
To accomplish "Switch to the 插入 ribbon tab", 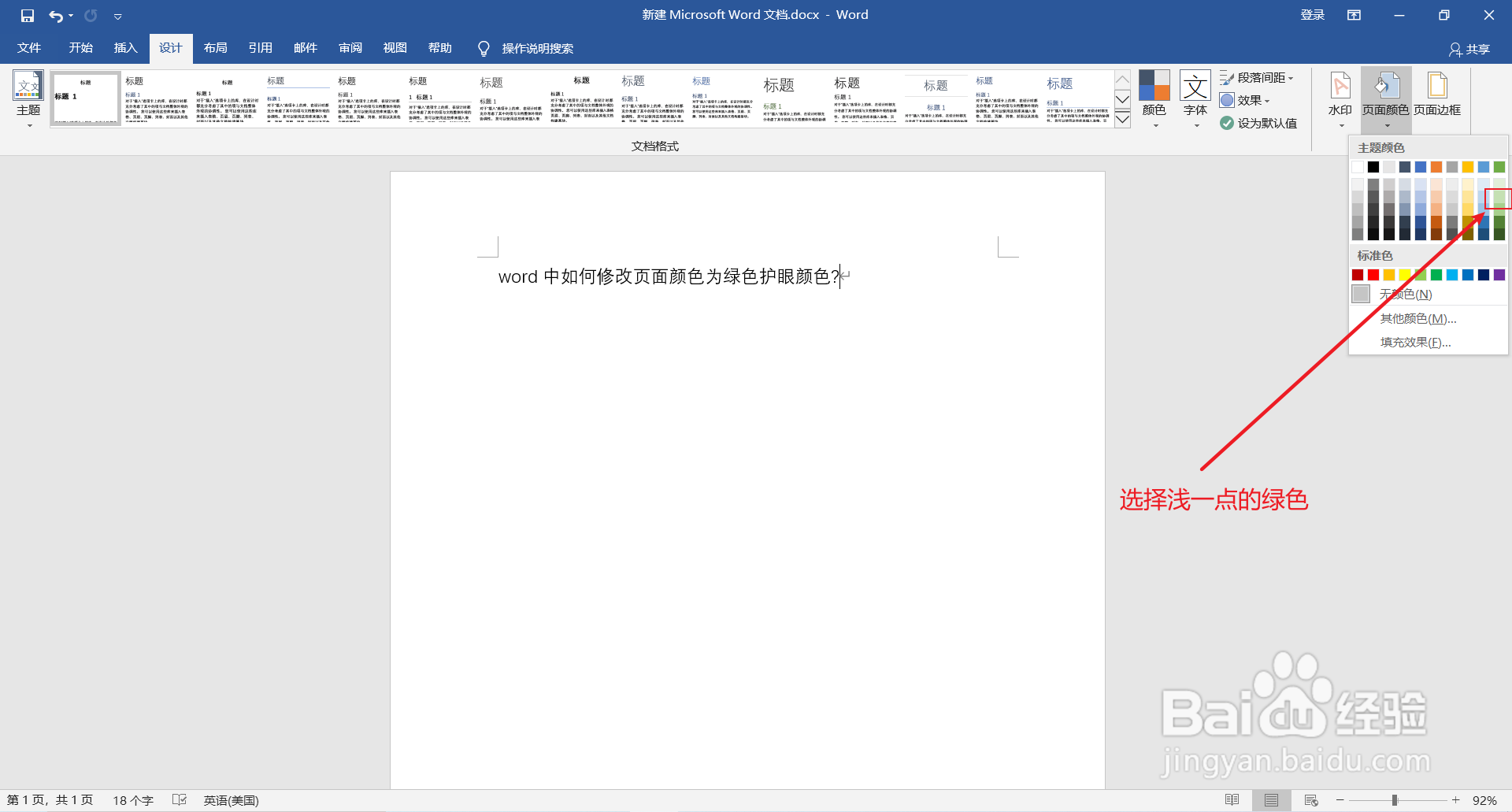I will (x=125, y=48).
